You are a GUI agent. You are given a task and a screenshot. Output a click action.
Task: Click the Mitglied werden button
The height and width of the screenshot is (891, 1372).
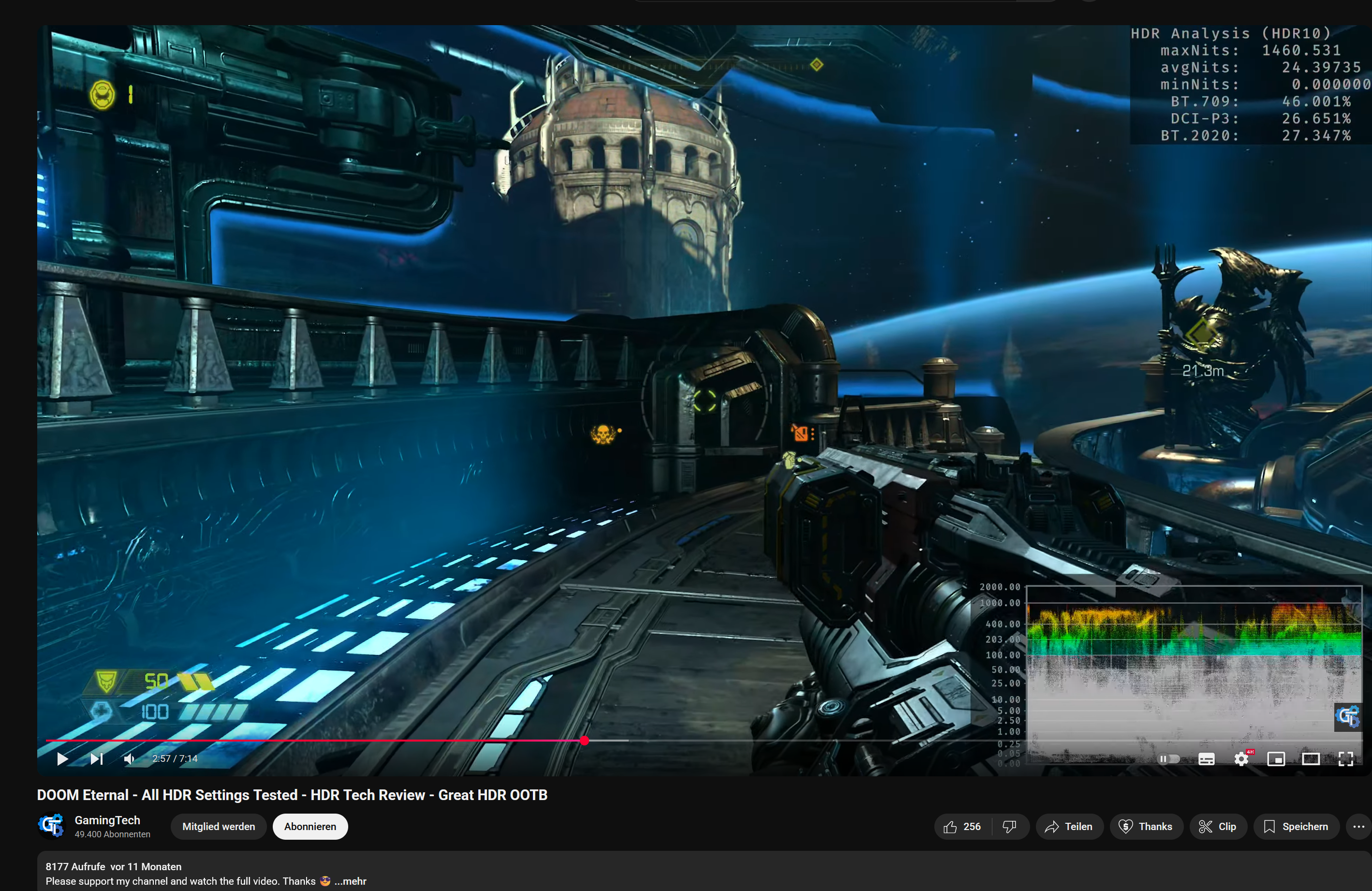pyautogui.click(x=219, y=826)
